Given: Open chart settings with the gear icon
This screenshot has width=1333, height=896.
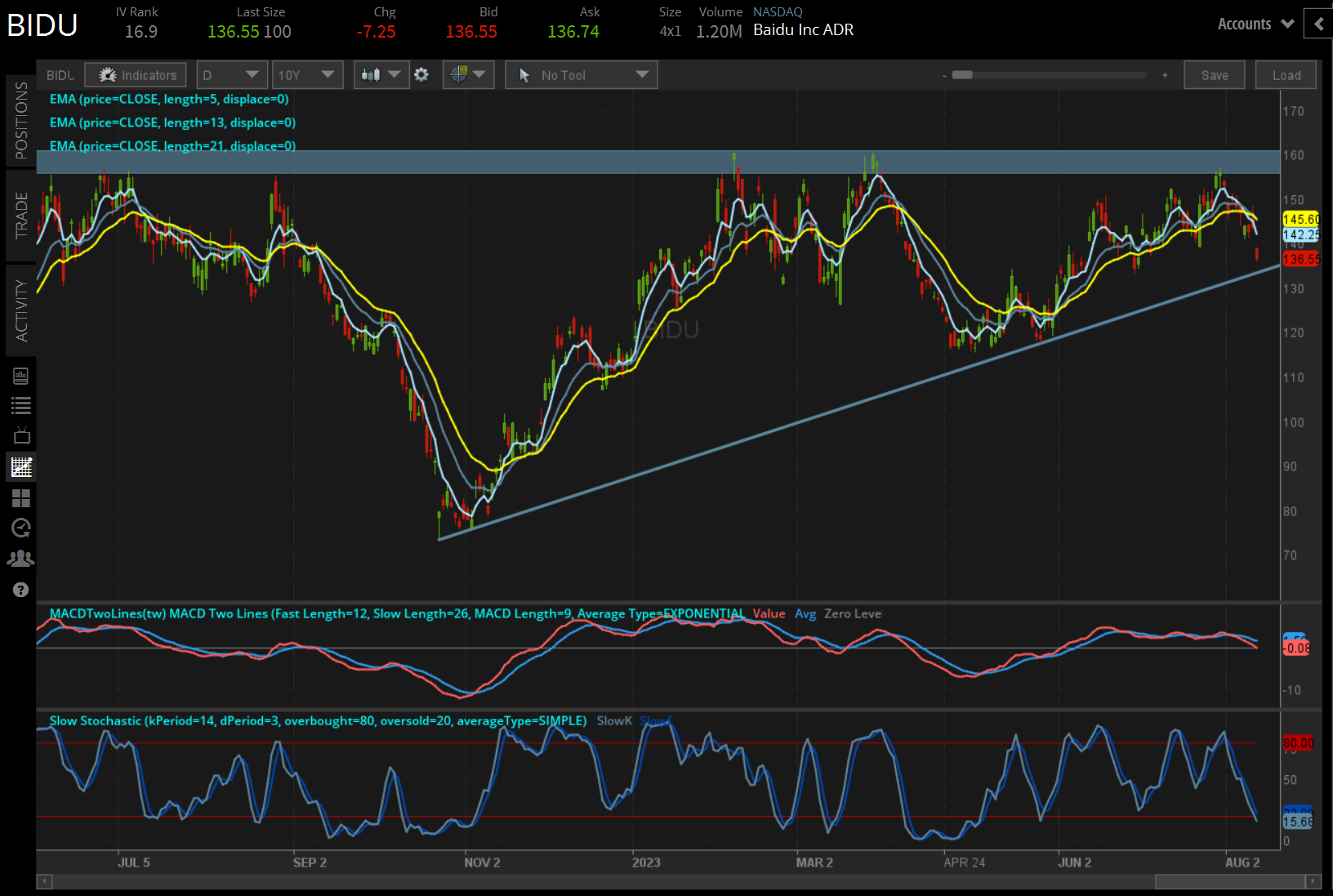Looking at the screenshot, I should point(421,74).
